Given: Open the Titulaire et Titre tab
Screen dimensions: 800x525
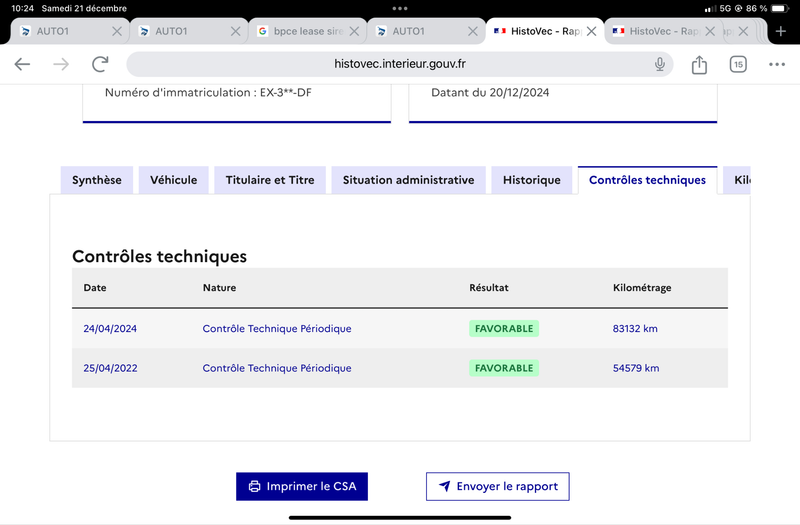Looking at the screenshot, I should pyautogui.click(x=270, y=180).
